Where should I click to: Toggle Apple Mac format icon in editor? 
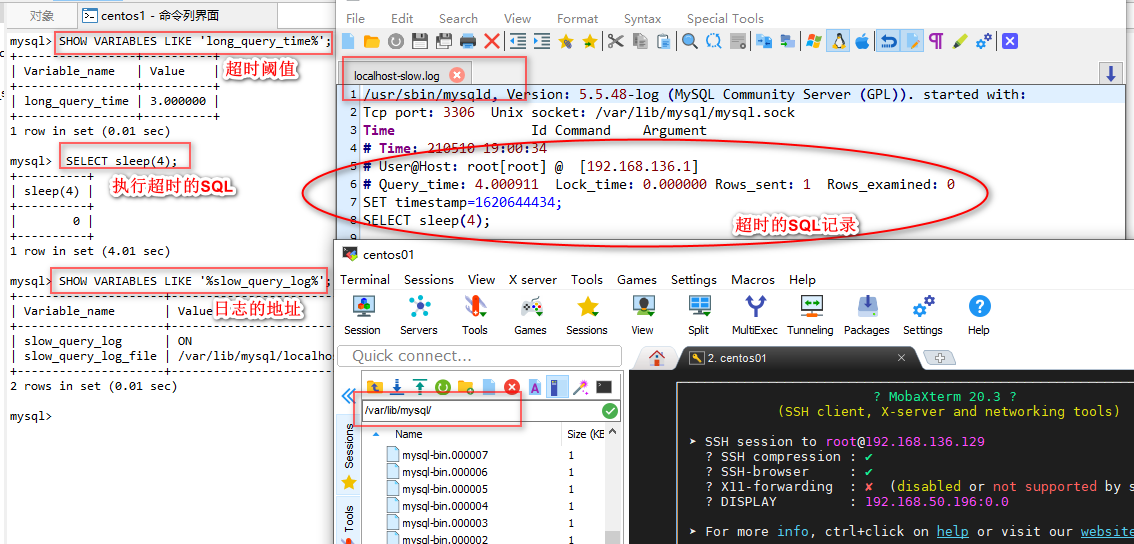pyautogui.click(x=861, y=41)
